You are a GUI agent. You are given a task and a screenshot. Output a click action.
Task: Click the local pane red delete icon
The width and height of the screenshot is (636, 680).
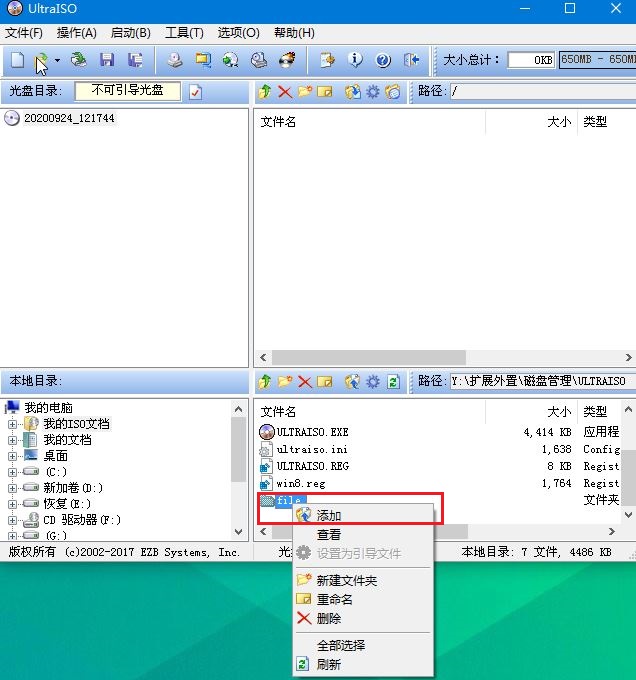click(x=305, y=382)
